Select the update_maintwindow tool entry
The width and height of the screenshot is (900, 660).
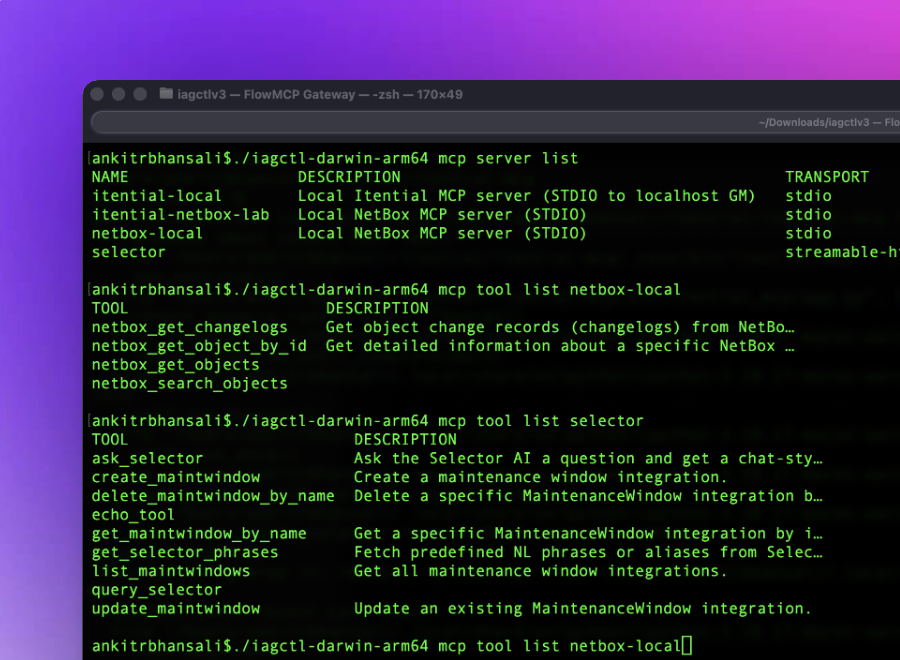174,608
